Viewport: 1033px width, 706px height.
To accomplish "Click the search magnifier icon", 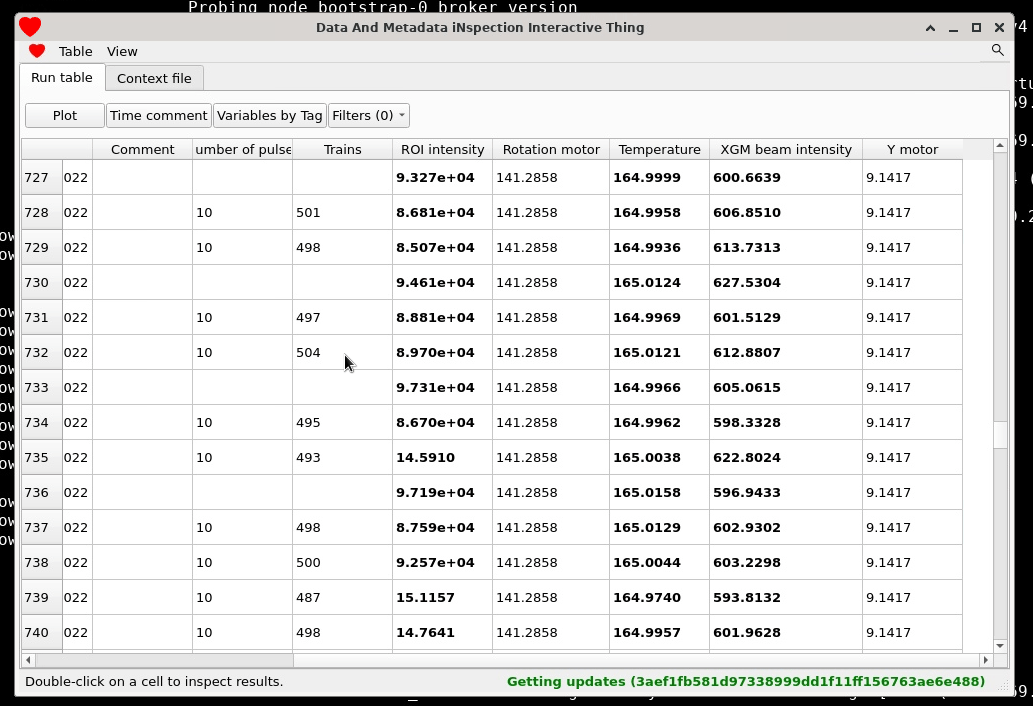I will coord(997,51).
